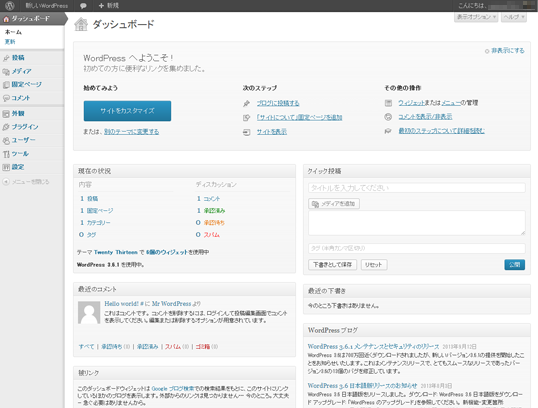Open 新しいWordPress site name menu
Viewport: 538px width, 408px height.
pyautogui.click(x=46, y=5)
